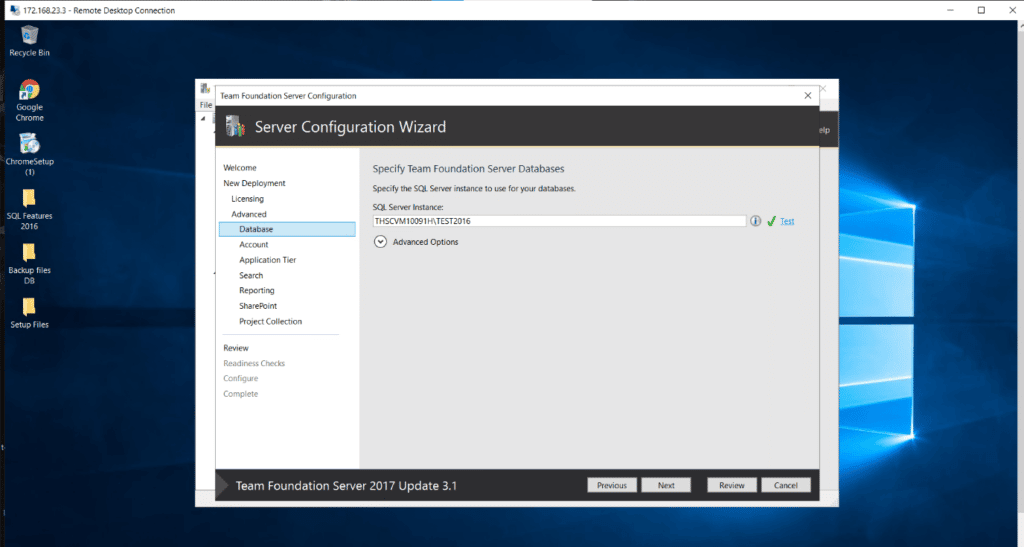Click the info icon beside SQL Server Instance
The height and width of the screenshot is (547, 1024).
coord(755,221)
